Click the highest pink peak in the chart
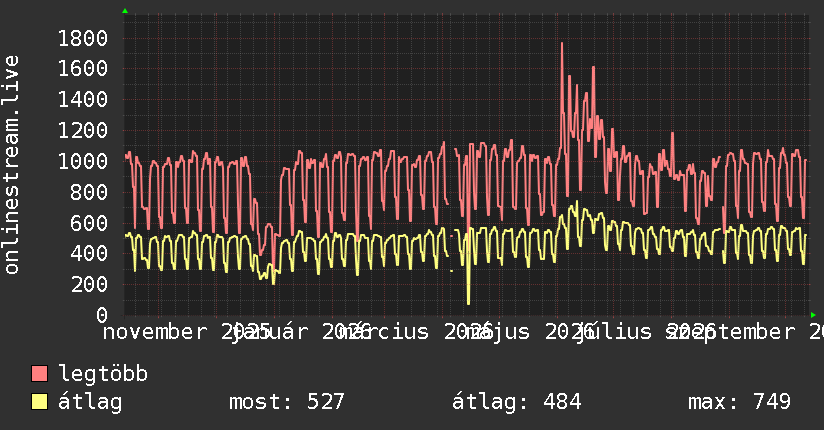 coord(562,44)
